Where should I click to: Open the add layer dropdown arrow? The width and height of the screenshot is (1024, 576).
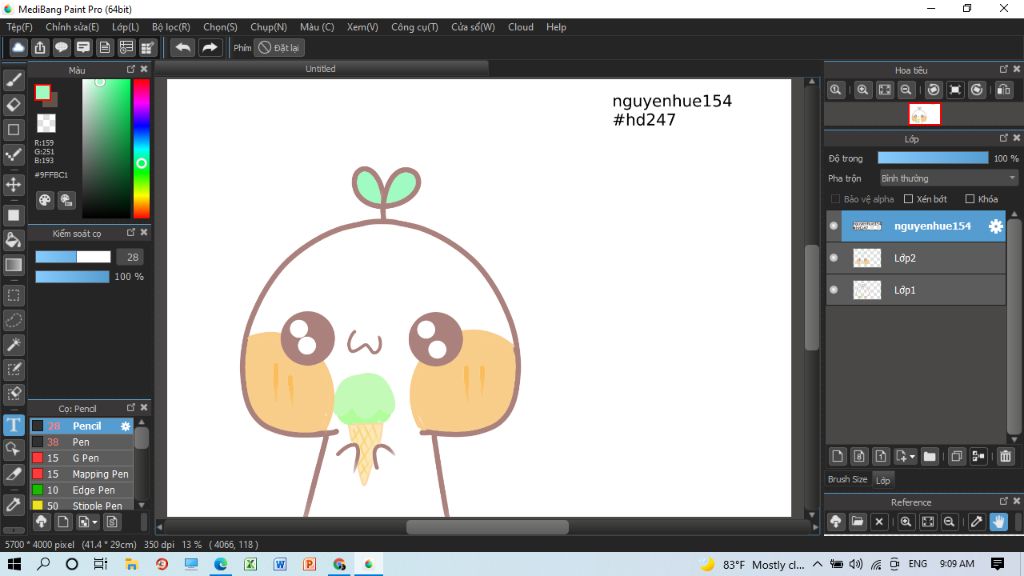pos(912,456)
